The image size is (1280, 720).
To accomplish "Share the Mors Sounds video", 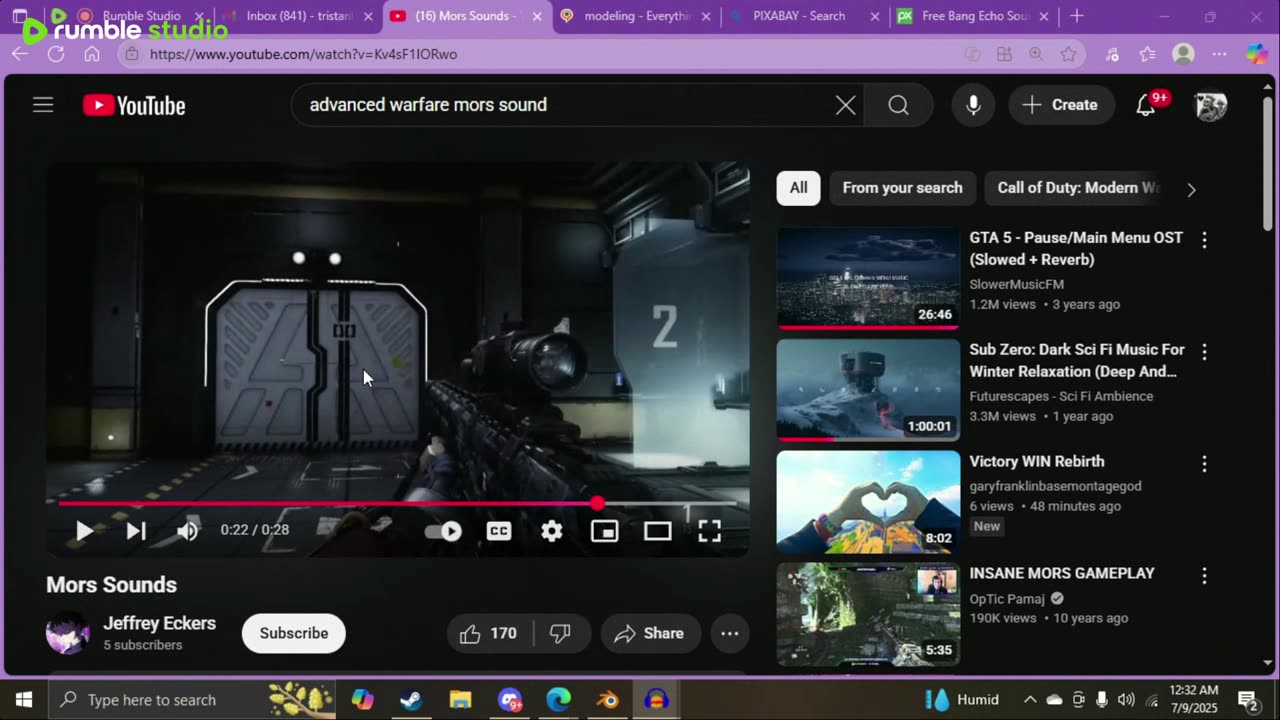I will tap(650, 633).
